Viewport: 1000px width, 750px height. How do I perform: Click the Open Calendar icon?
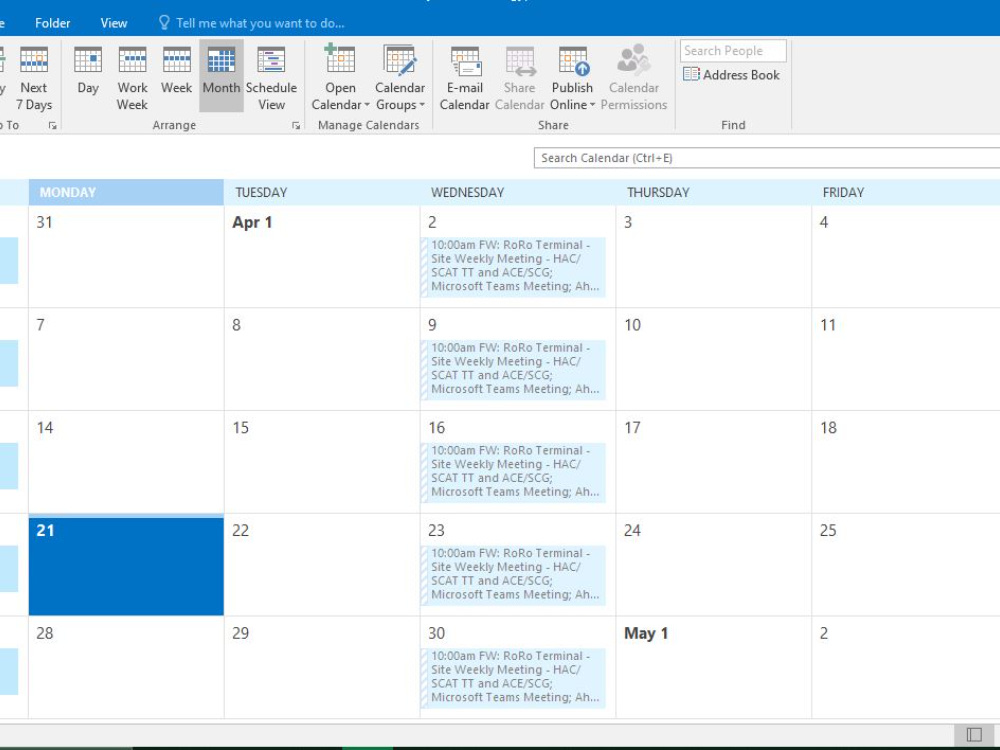tap(340, 59)
